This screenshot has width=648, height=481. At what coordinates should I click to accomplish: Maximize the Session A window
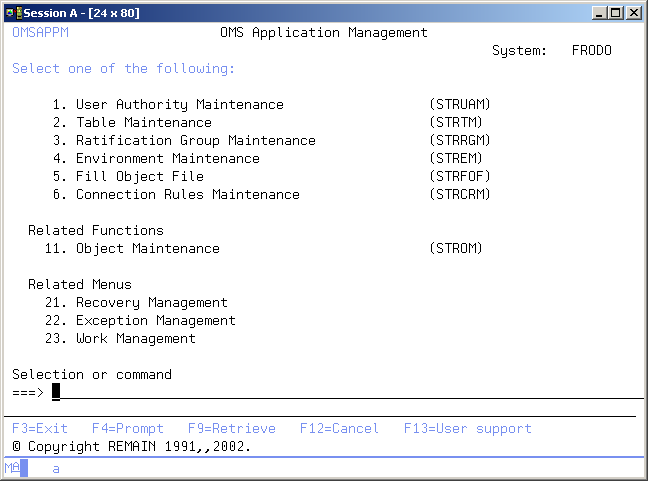click(617, 12)
